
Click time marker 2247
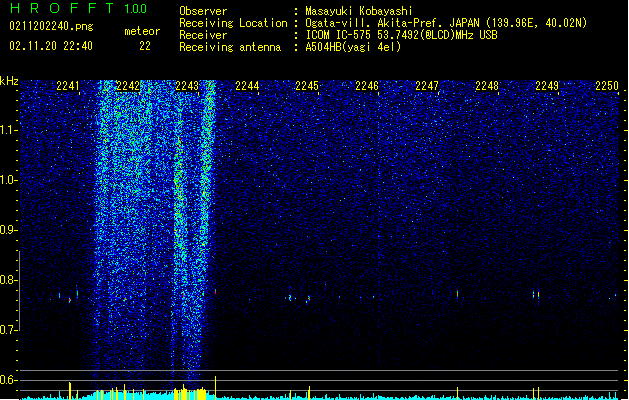click(x=427, y=86)
